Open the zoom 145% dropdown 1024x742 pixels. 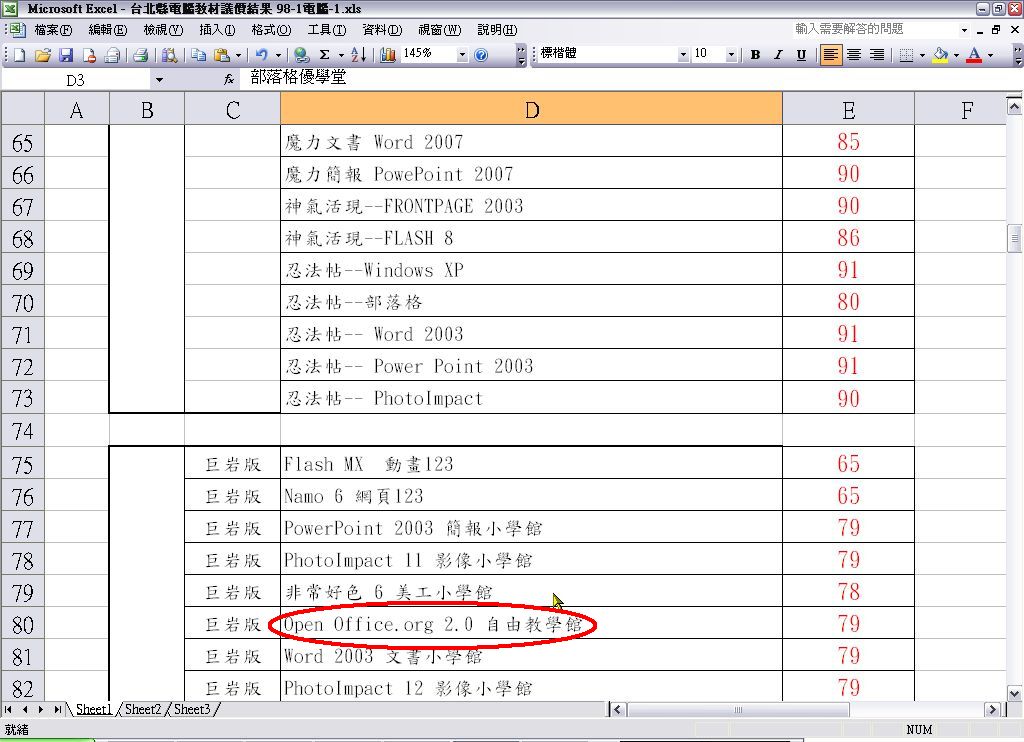[x=462, y=55]
